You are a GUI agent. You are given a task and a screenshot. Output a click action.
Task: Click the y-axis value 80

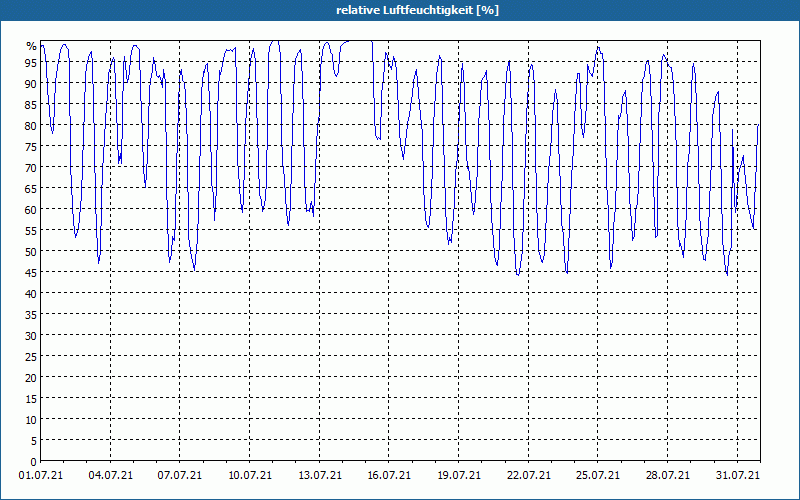click(x=31, y=126)
